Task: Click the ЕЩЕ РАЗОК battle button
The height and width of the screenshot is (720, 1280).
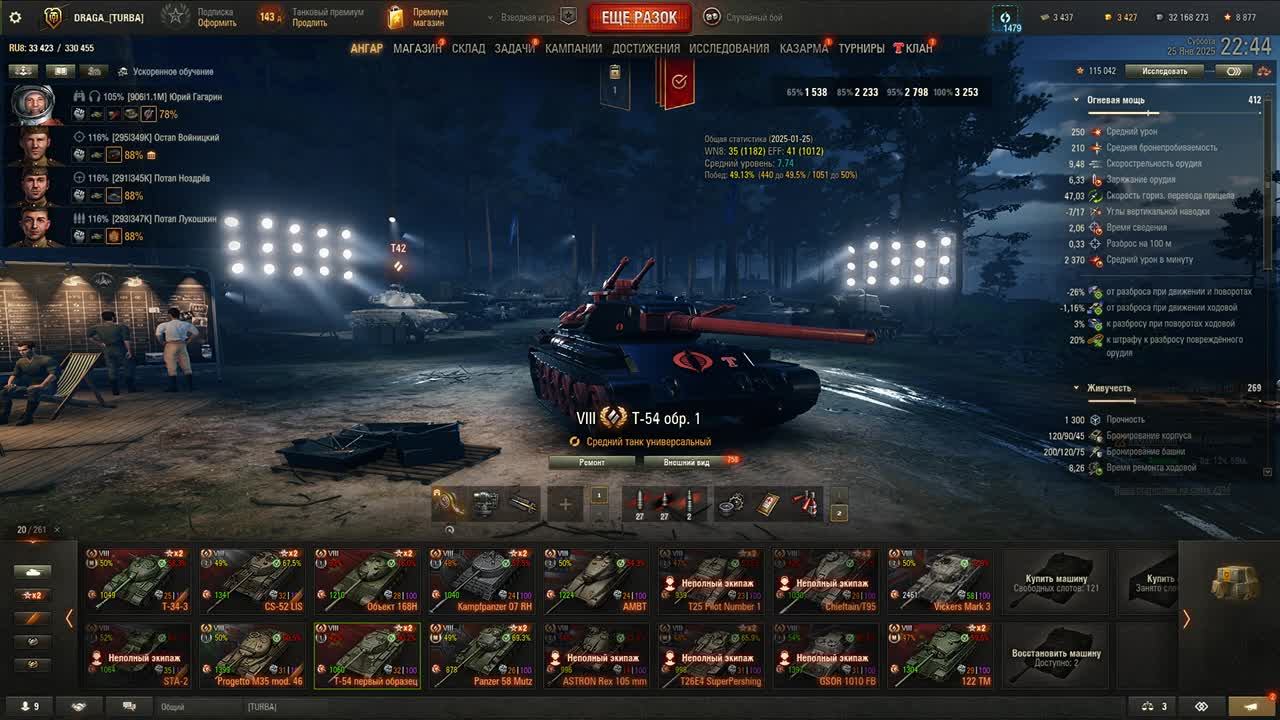Action: (x=639, y=17)
